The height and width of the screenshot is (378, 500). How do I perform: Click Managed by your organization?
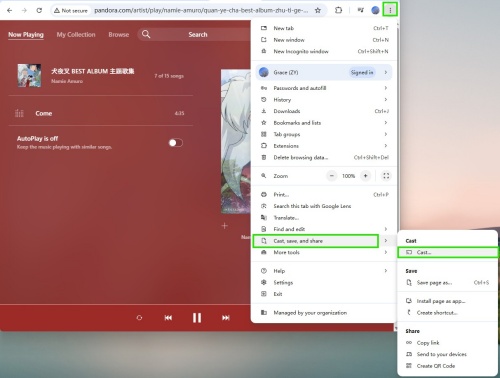pos(324,313)
